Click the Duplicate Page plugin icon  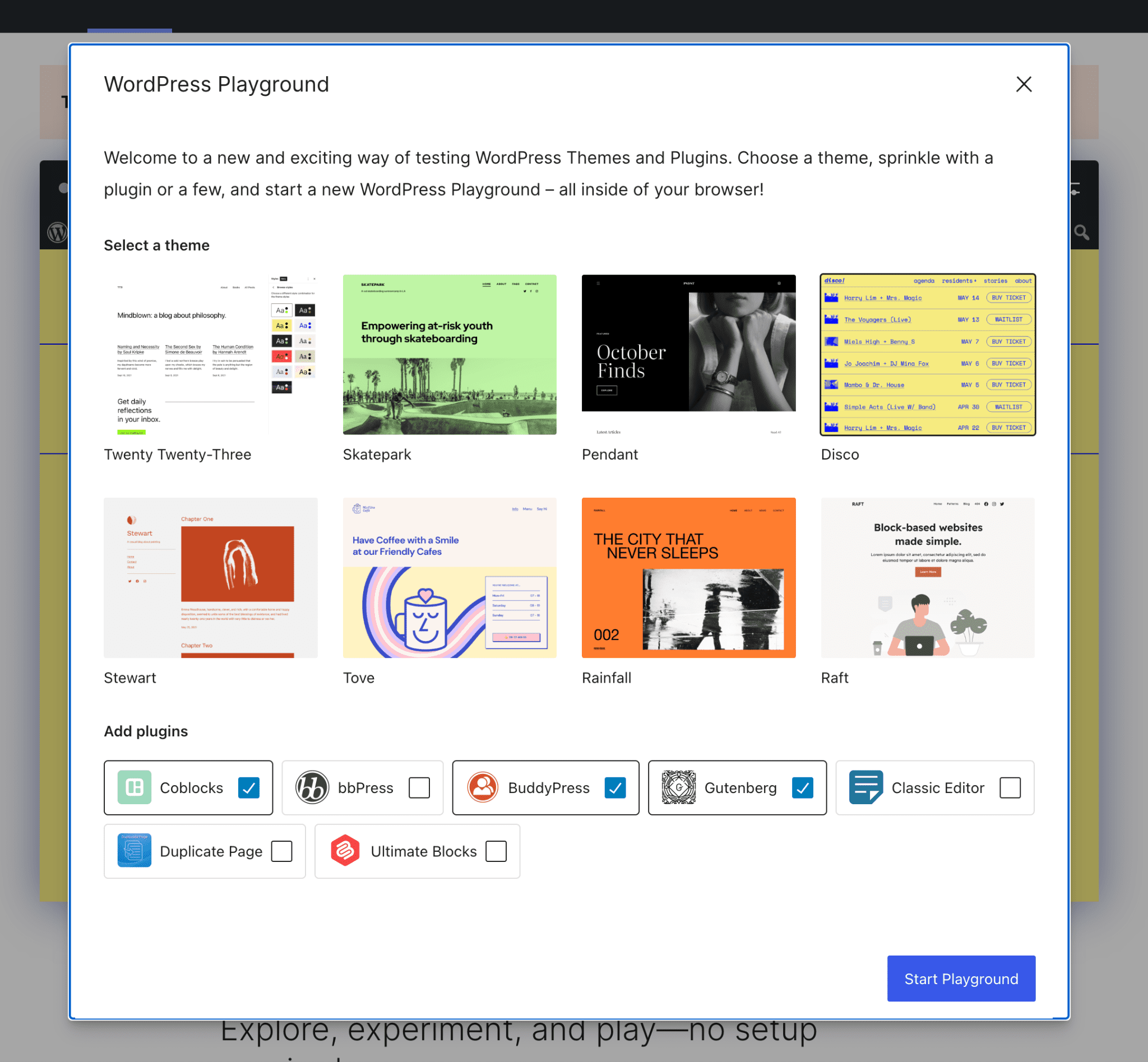pos(134,851)
